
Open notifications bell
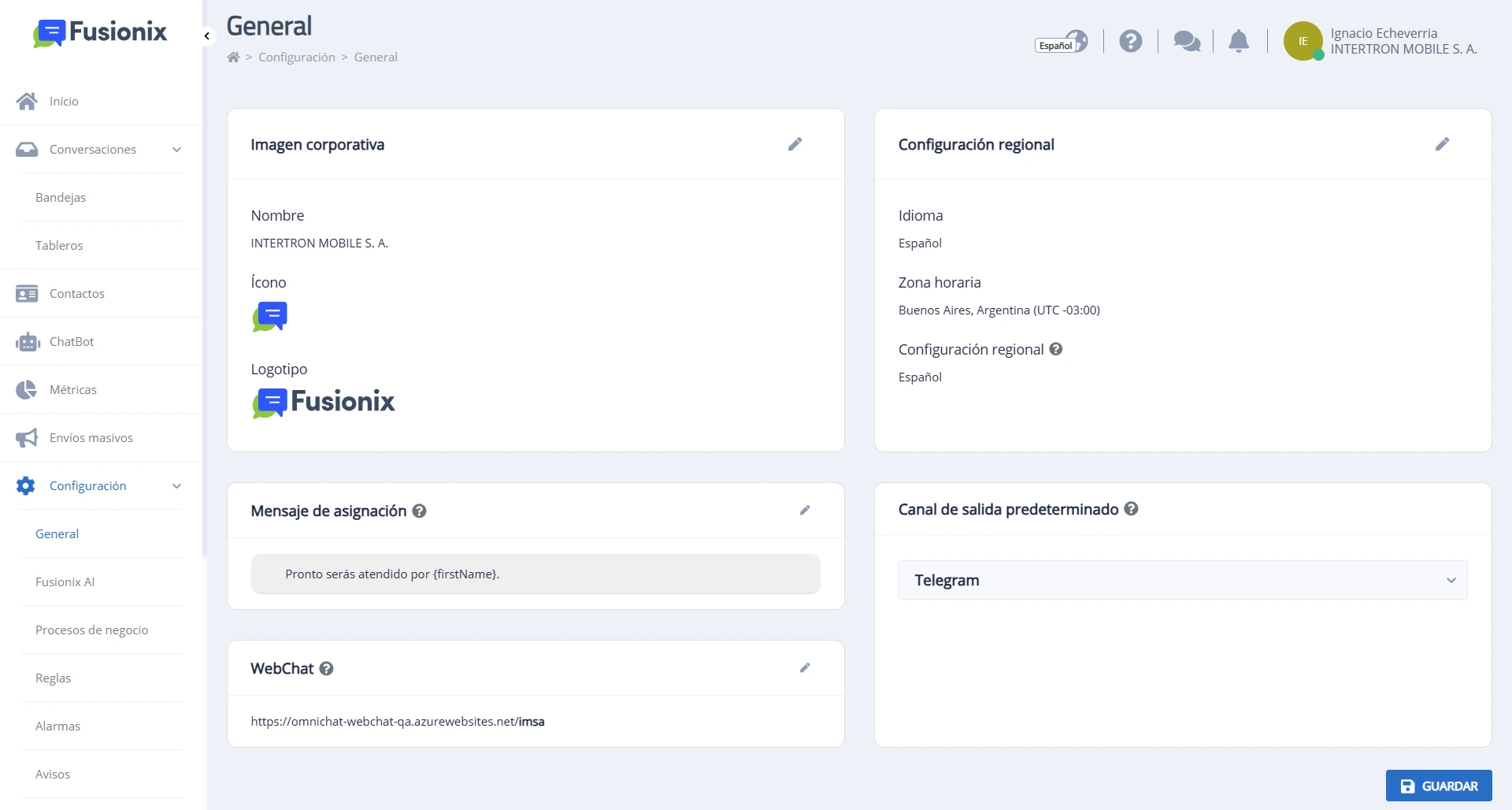pos(1239,41)
